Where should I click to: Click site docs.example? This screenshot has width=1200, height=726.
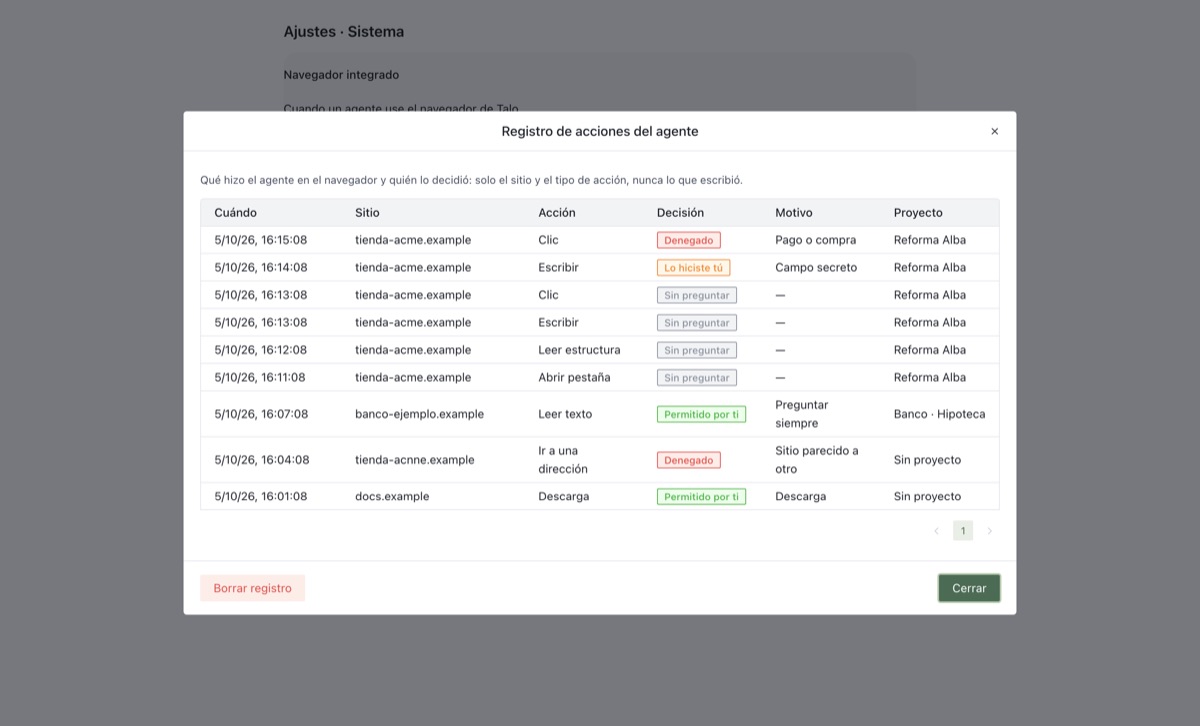point(392,496)
